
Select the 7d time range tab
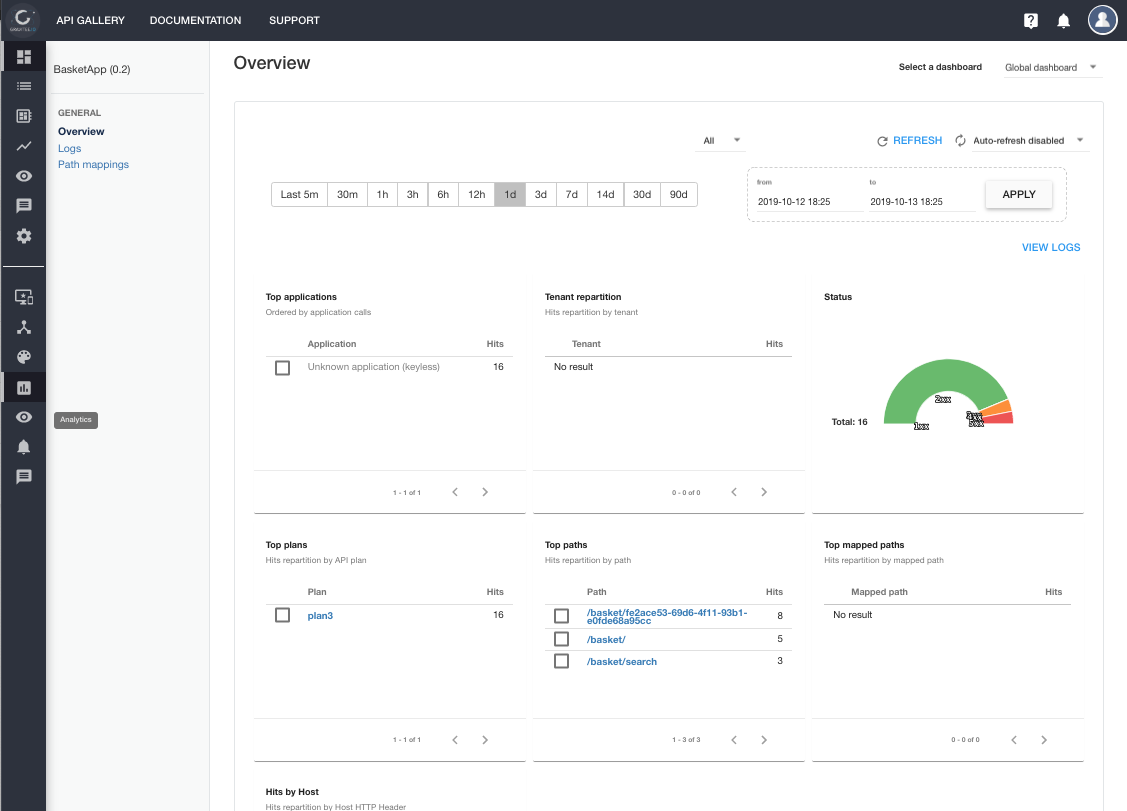click(x=572, y=195)
